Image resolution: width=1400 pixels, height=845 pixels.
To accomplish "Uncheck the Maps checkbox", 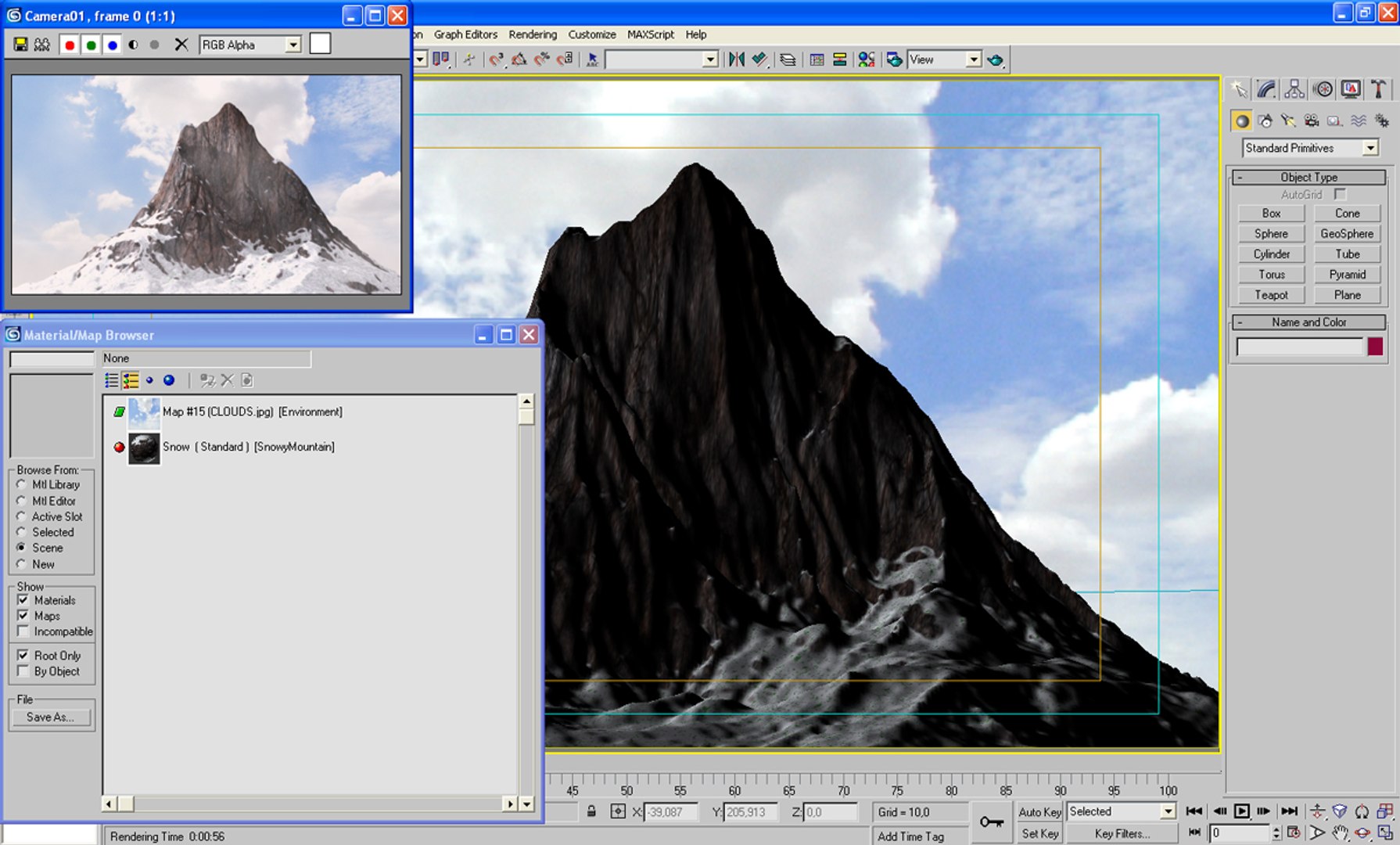I will click(23, 616).
